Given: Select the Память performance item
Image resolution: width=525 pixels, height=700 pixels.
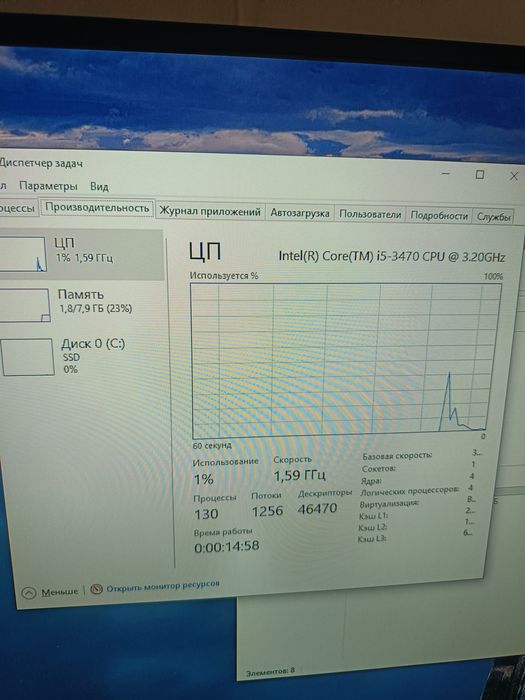Looking at the screenshot, I should 82,305.
